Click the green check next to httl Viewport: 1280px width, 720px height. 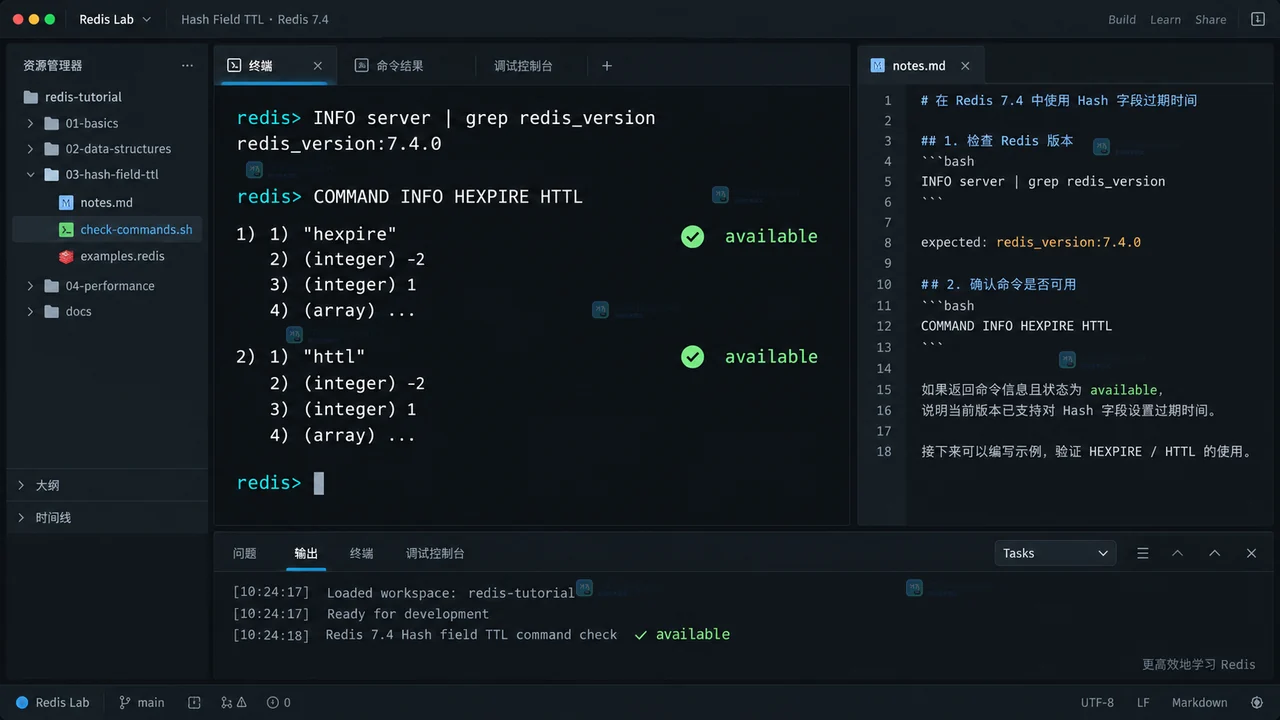tap(692, 357)
